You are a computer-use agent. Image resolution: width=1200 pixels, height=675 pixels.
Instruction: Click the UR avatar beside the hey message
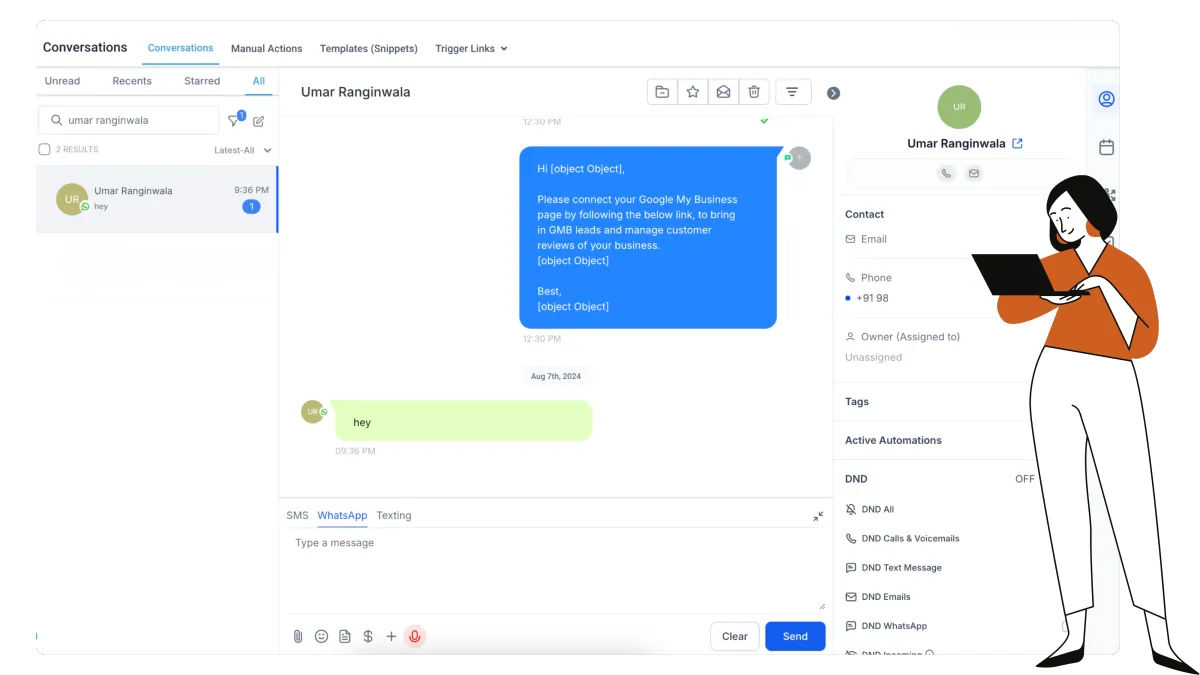pyautogui.click(x=313, y=411)
